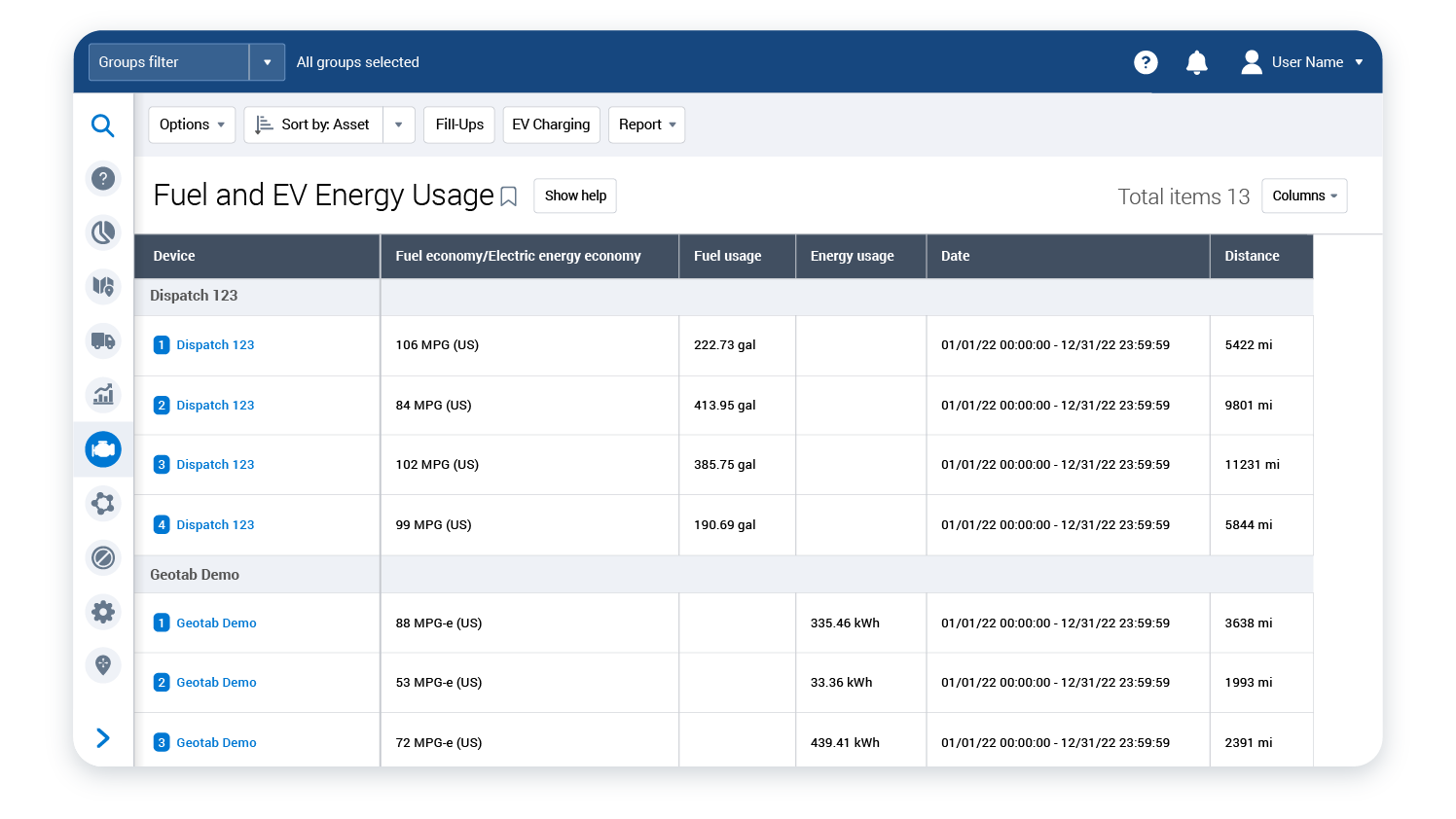Click the 222.73 gal fuel usage cell
This screenshot has width=1456, height=819.
[737, 345]
